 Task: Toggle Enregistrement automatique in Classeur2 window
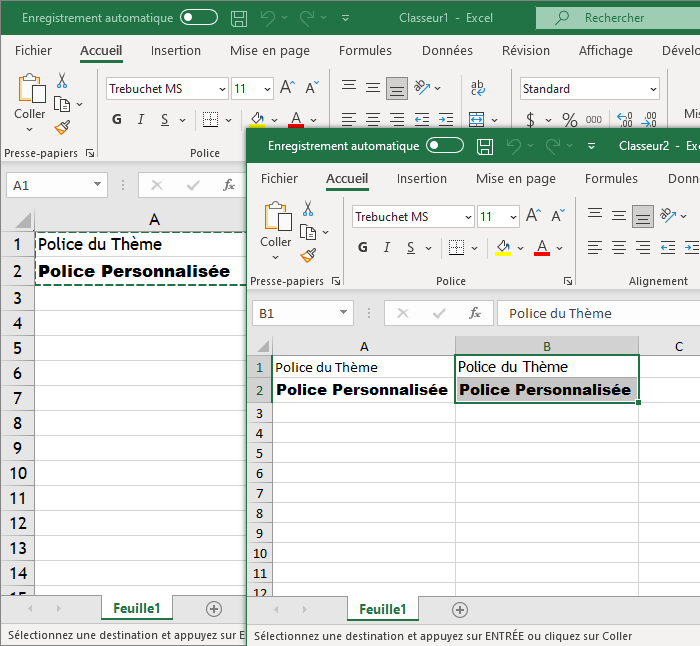point(445,146)
